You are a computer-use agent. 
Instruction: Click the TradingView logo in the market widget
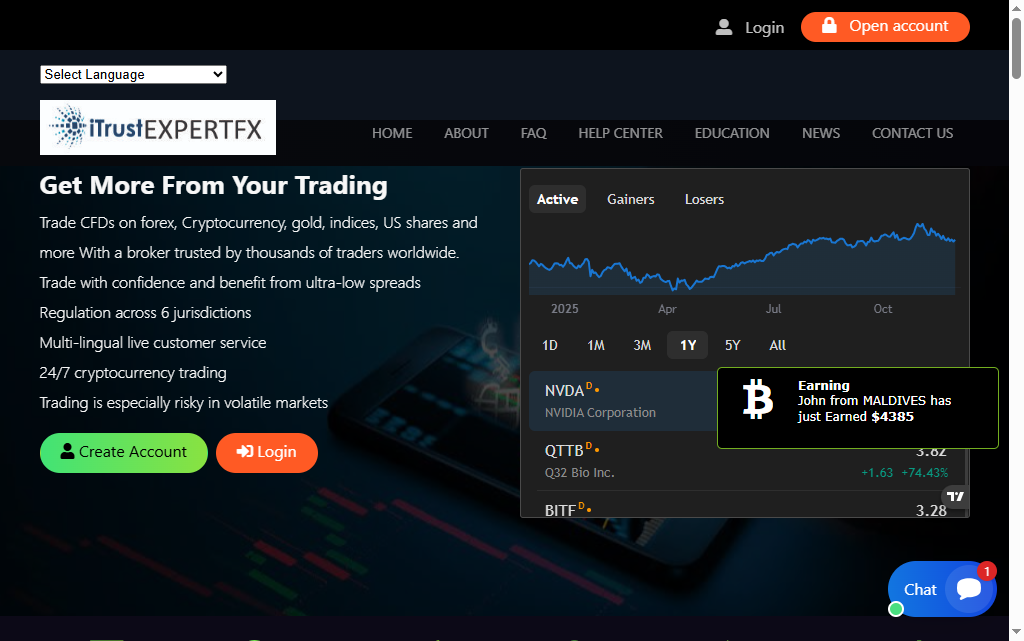click(955, 496)
